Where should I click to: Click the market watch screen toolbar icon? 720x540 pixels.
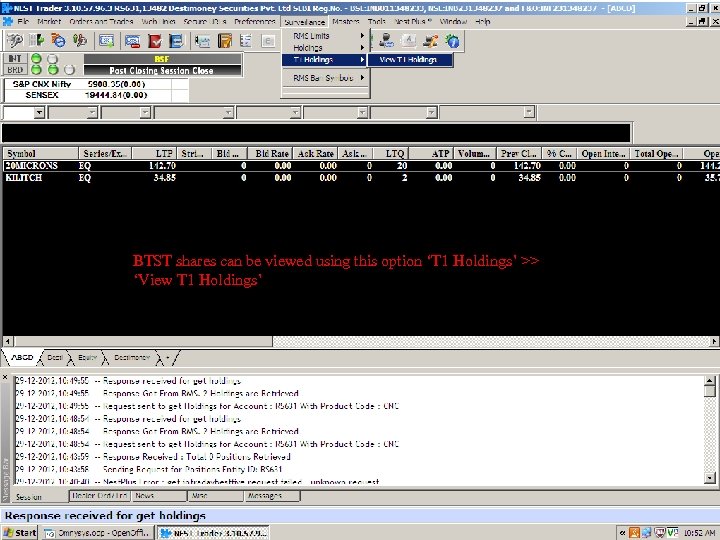click(x=107, y=41)
